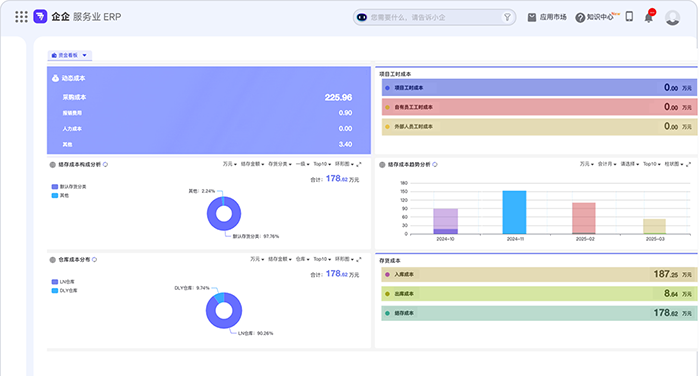Open the 仓库 dropdown in 仓库成本分布

click(x=302, y=259)
